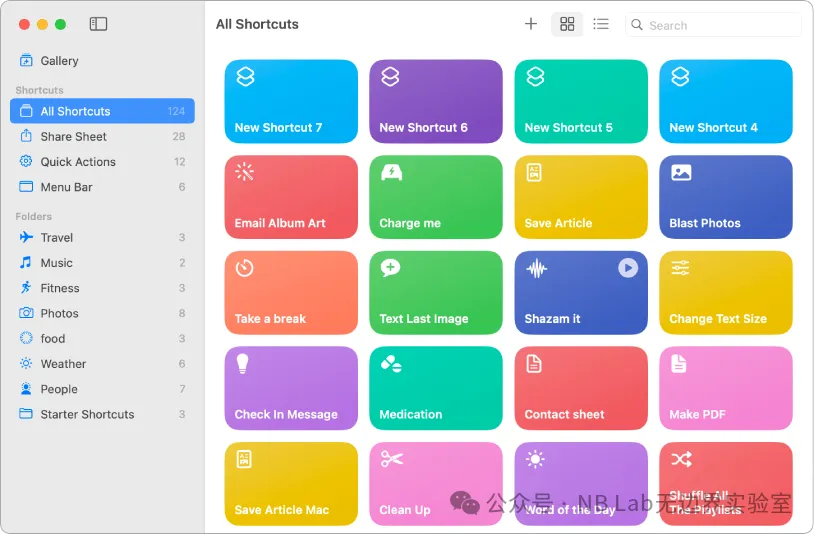Click the airplane icon beside Travel
Screen dimensions: 818x536
(26, 238)
